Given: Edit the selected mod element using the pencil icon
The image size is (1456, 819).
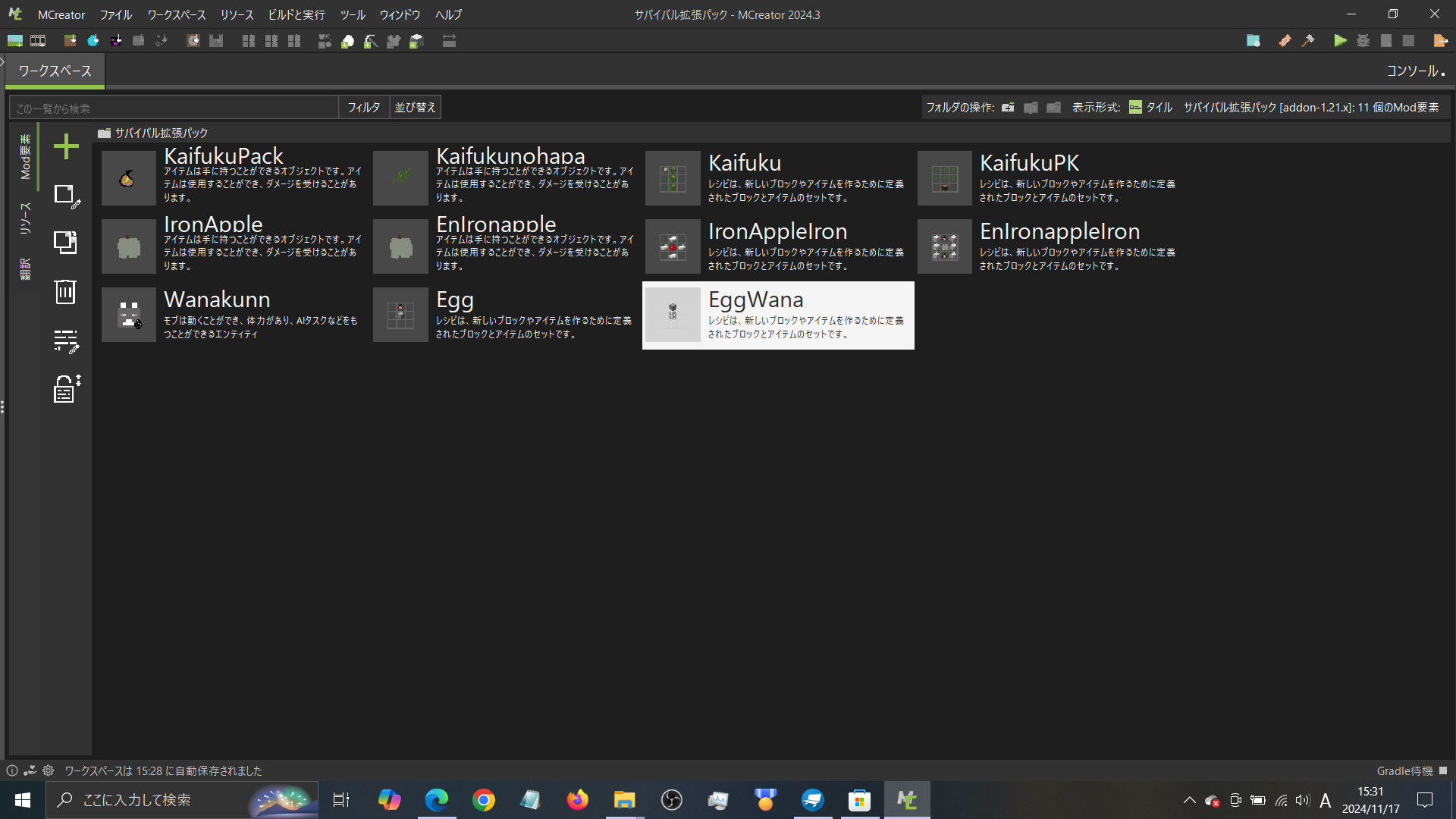Looking at the screenshot, I should pos(67,196).
